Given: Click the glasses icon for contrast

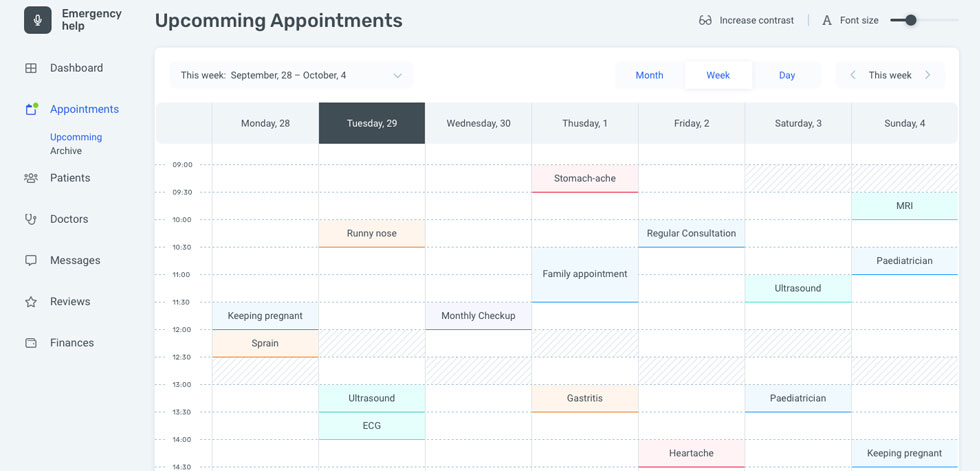Looking at the screenshot, I should pos(706,21).
